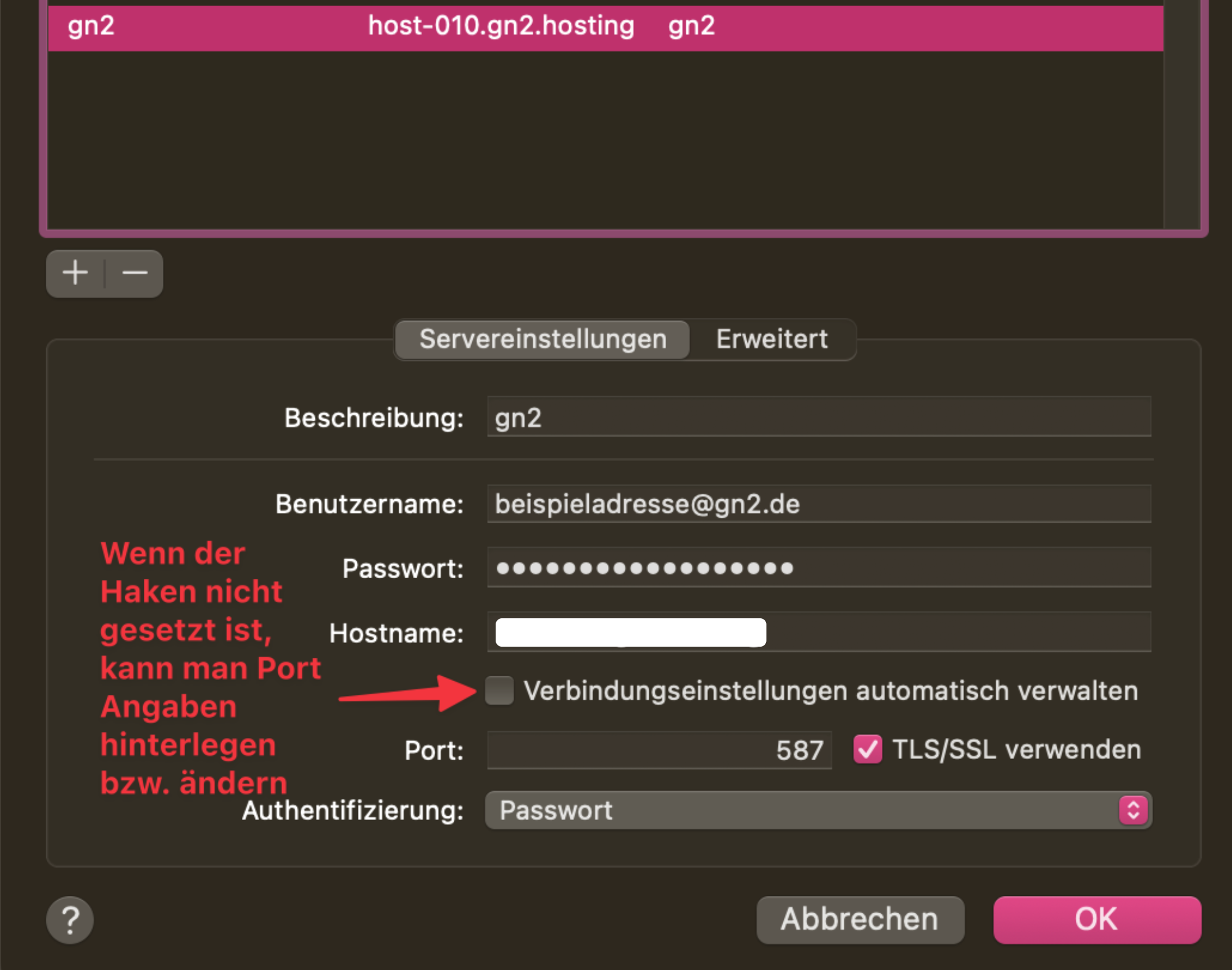Uncheck TLS/SSL verwenden checkbox
Viewport: 1232px width, 970px height.
(867, 750)
